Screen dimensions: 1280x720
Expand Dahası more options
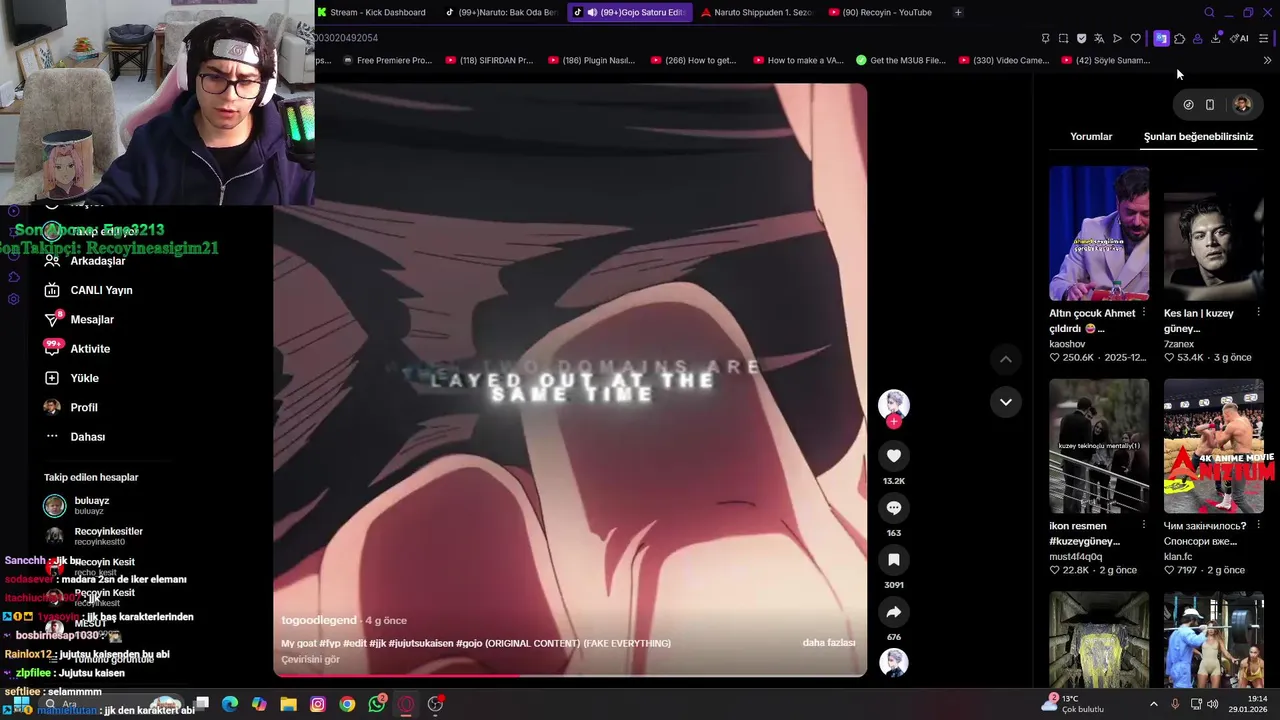pos(75,437)
